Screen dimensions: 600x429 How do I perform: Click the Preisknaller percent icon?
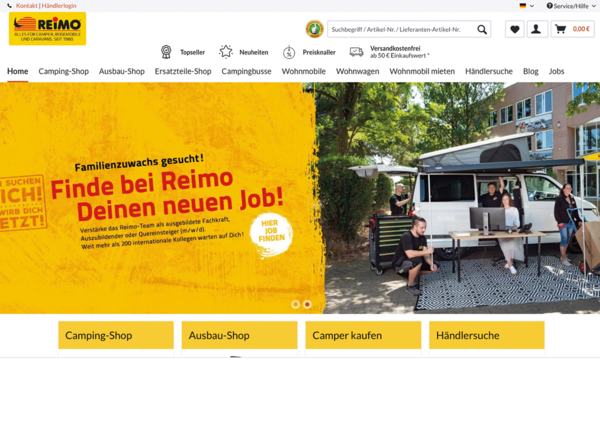(x=289, y=52)
